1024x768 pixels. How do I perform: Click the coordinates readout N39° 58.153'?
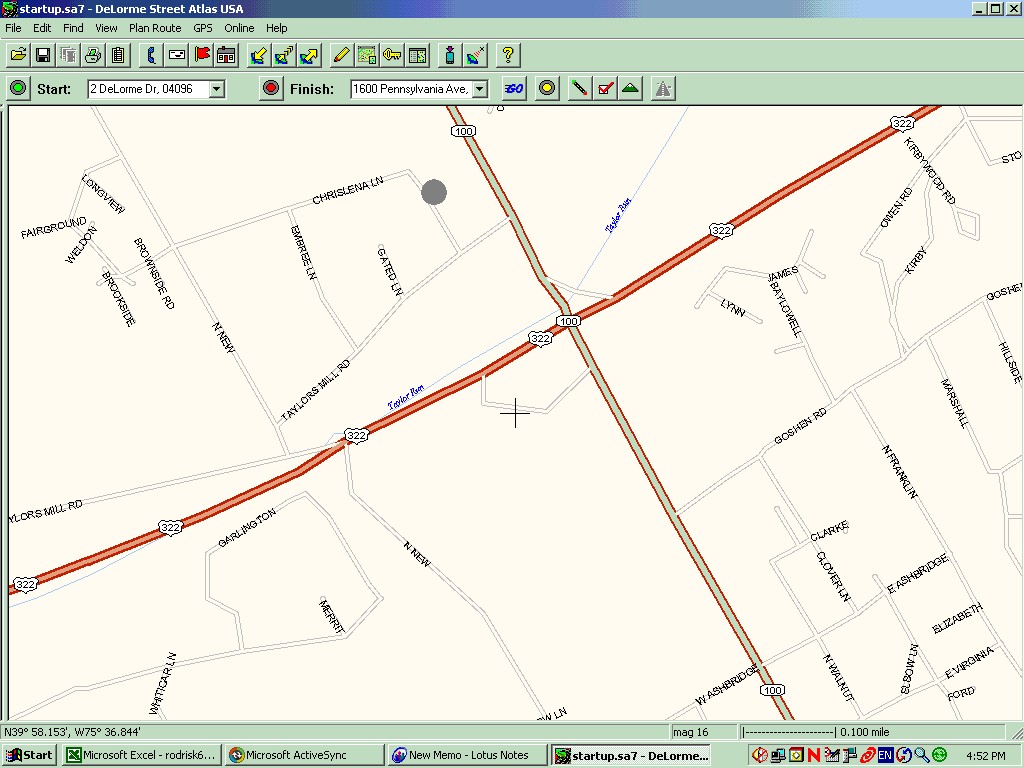pos(72,732)
